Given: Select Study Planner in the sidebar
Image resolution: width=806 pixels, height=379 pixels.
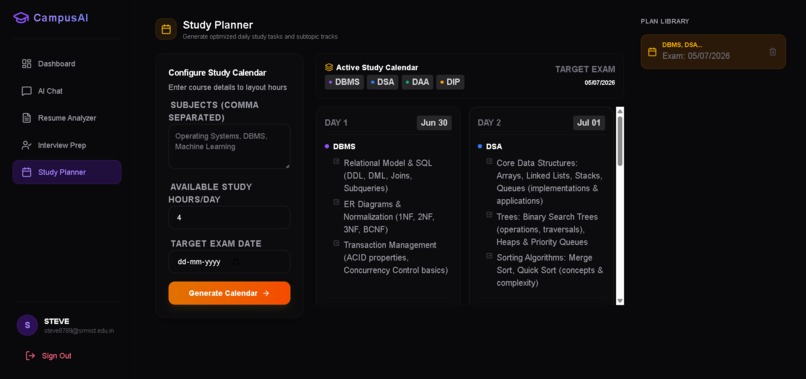Looking at the screenshot, I should pos(67,172).
